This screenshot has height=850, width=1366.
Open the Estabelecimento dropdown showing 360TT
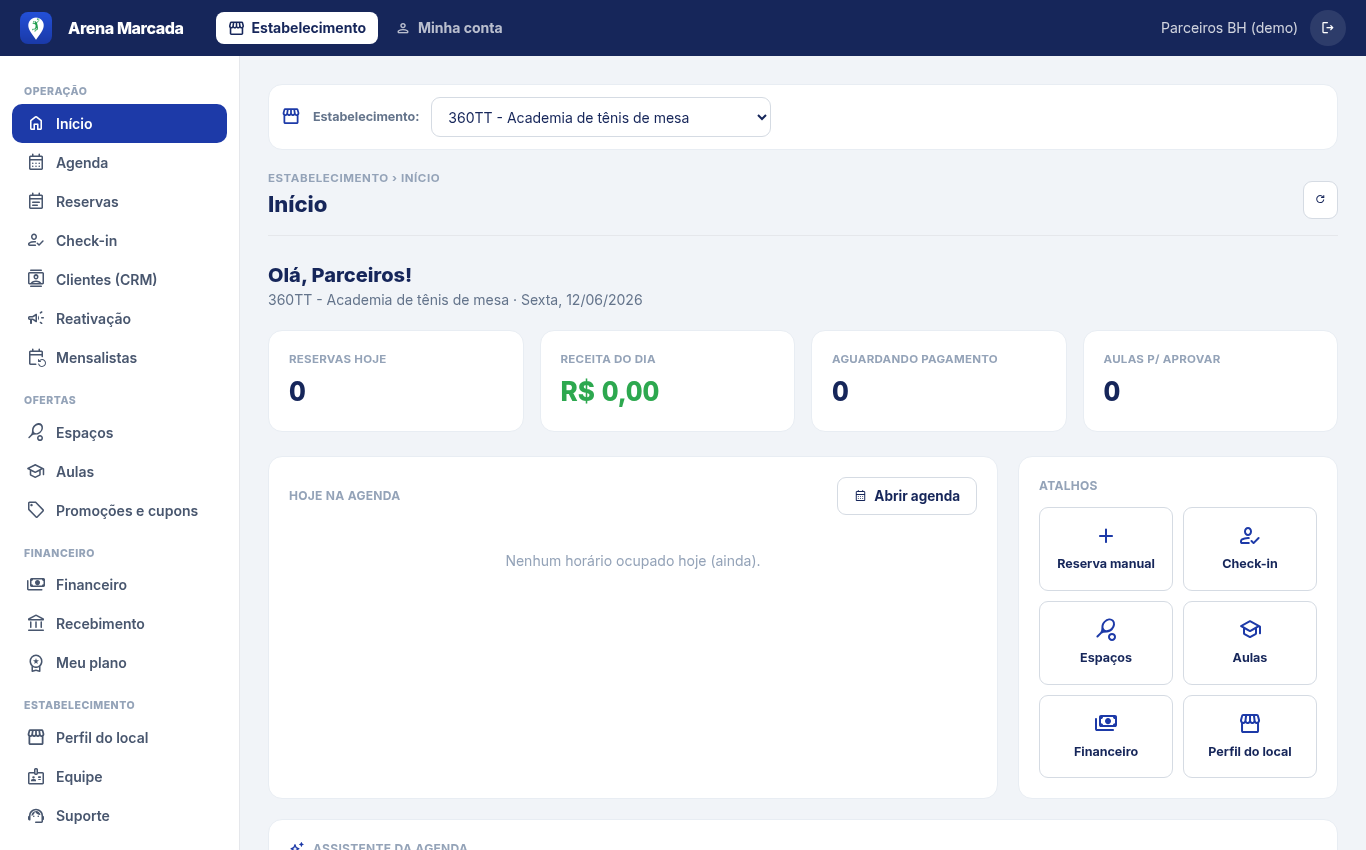tap(601, 117)
